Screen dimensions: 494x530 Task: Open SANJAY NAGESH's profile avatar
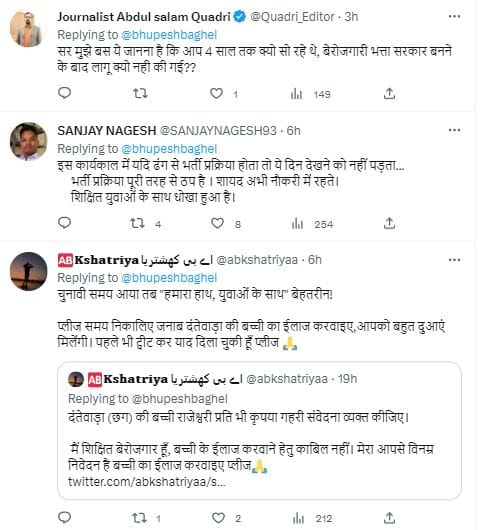point(28,141)
